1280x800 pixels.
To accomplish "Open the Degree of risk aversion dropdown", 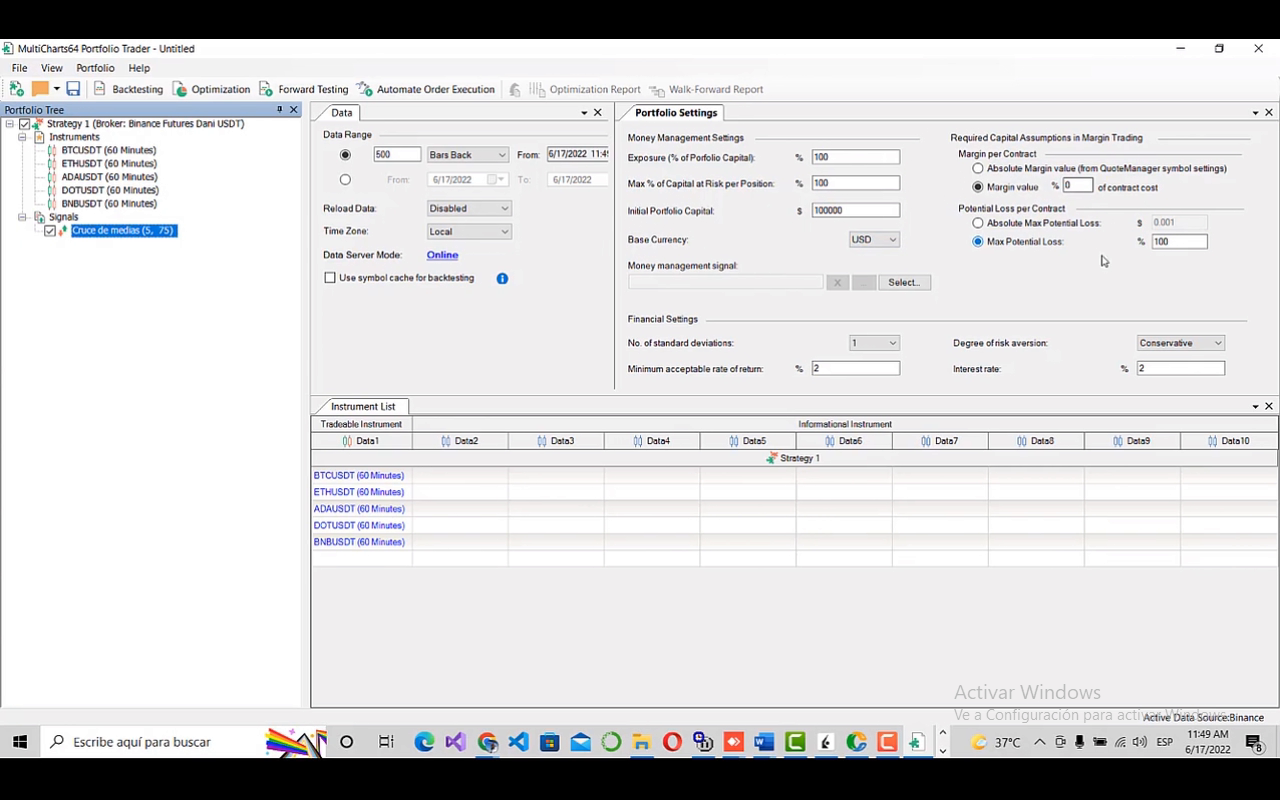I will pyautogui.click(x=1181, y=343).
